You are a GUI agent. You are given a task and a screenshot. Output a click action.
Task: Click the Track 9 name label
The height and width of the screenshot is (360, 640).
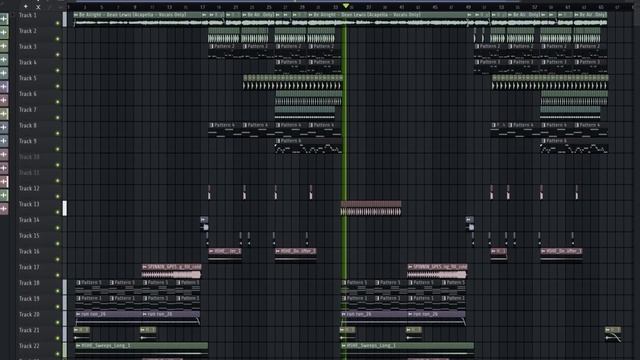tap(28, 141)
